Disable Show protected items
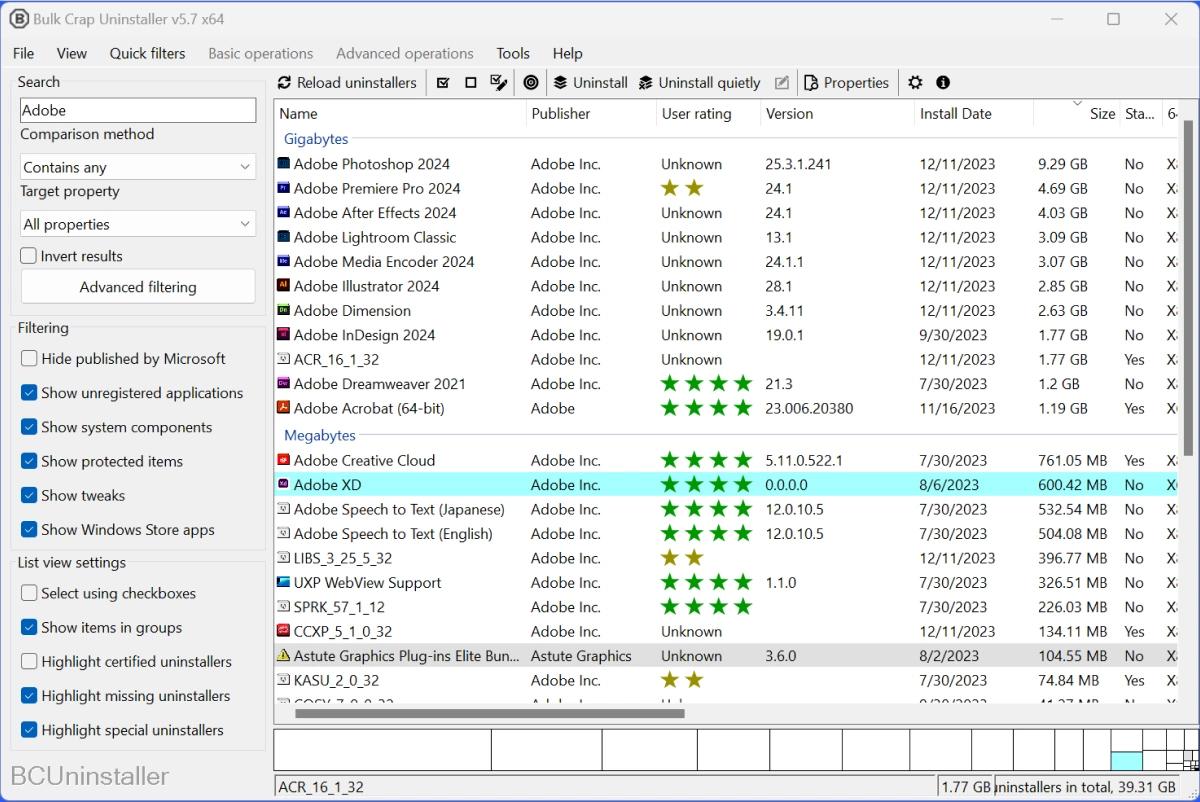The image size is (1200, 802). coord(29,462)
